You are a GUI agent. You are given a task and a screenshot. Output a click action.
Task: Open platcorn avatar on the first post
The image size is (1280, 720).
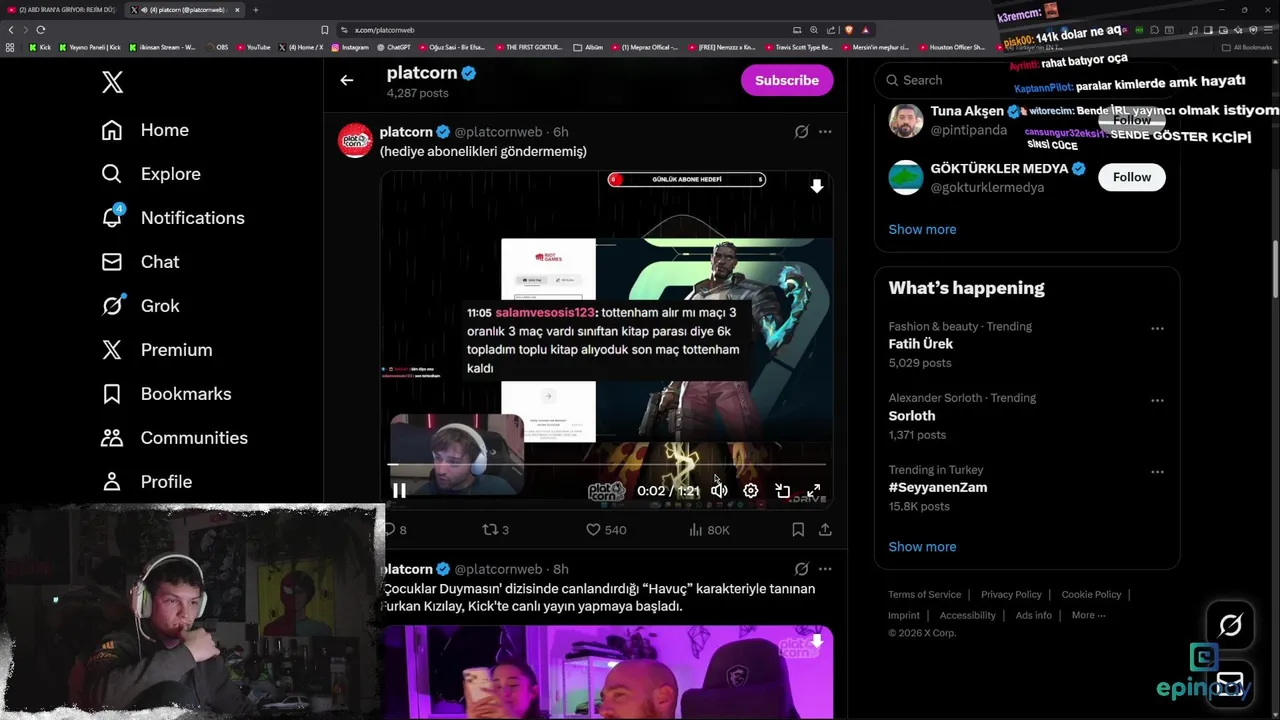355,141
